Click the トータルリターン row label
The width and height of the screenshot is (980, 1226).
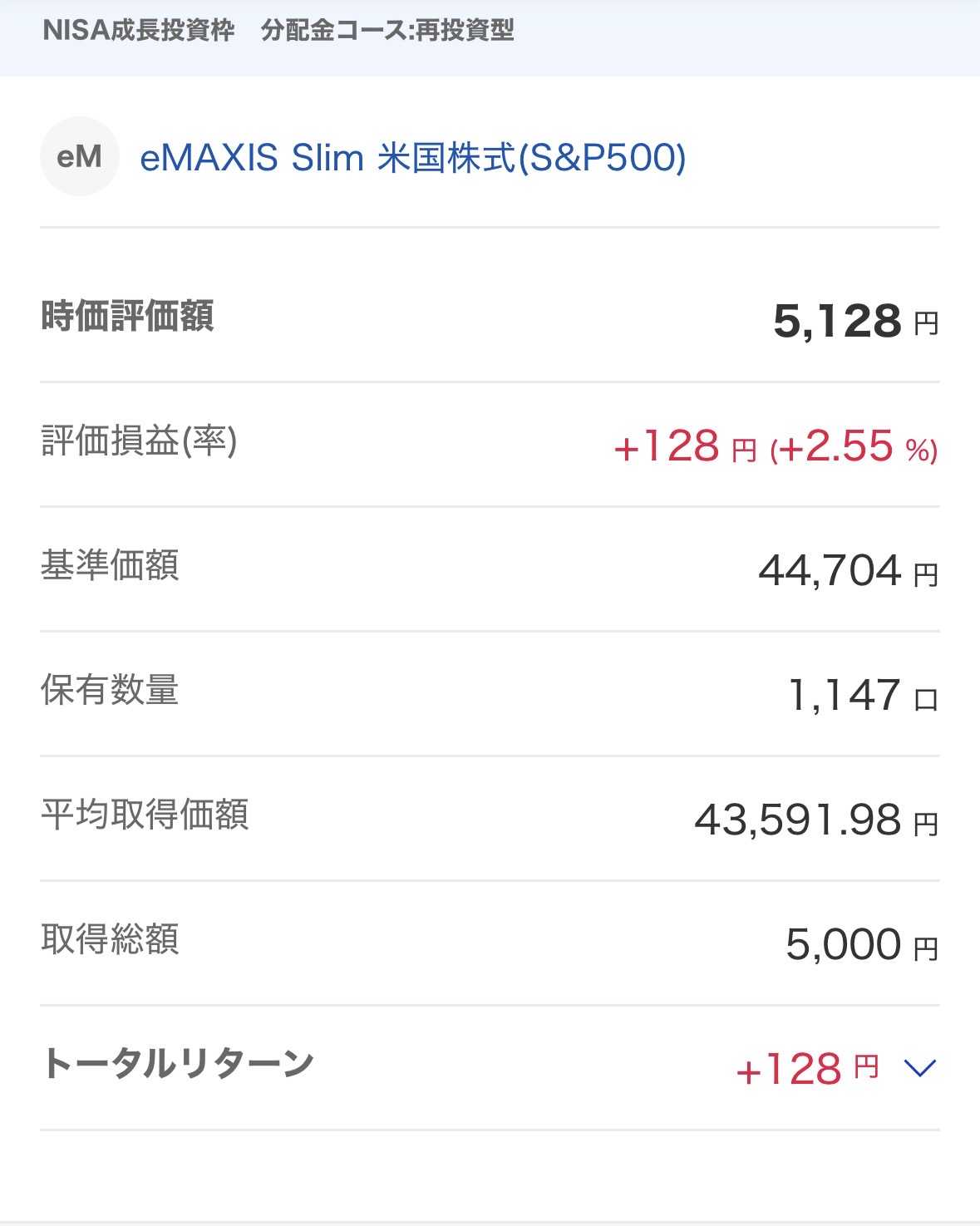[177, 1063]
